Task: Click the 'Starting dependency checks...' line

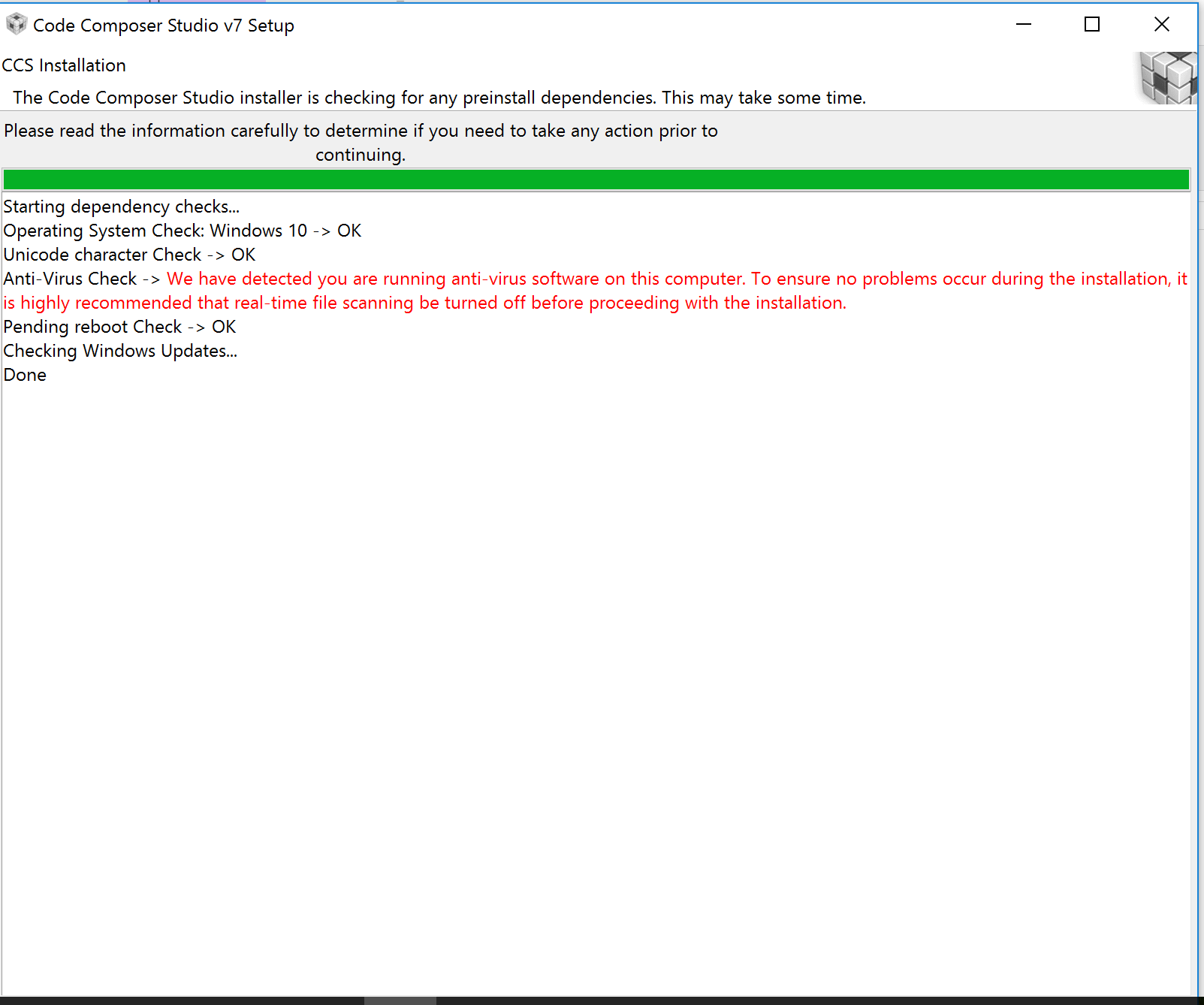Action: pos(122,207)
